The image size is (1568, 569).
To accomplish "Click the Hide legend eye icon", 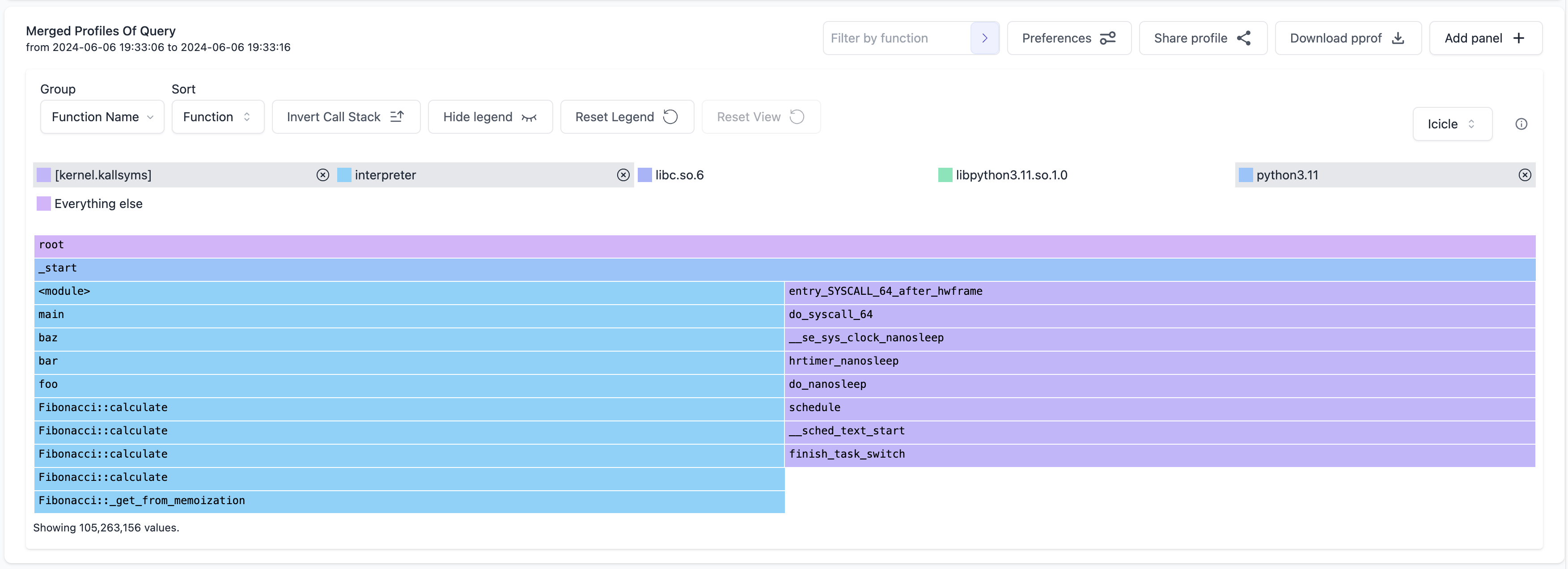I will click(x=529, y=117).
